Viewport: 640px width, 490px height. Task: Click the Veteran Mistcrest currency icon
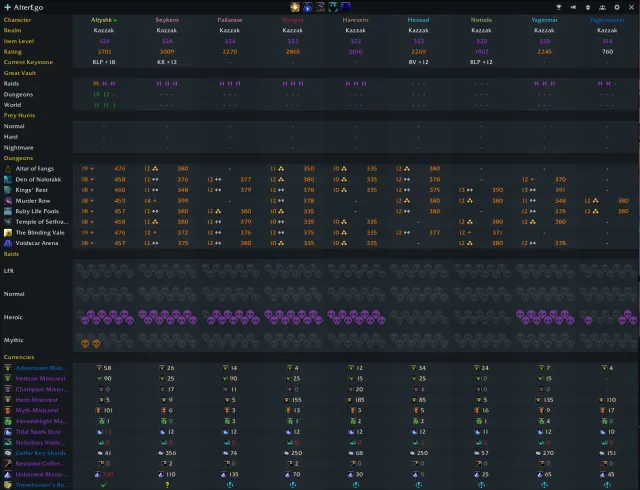pos(8,379)
